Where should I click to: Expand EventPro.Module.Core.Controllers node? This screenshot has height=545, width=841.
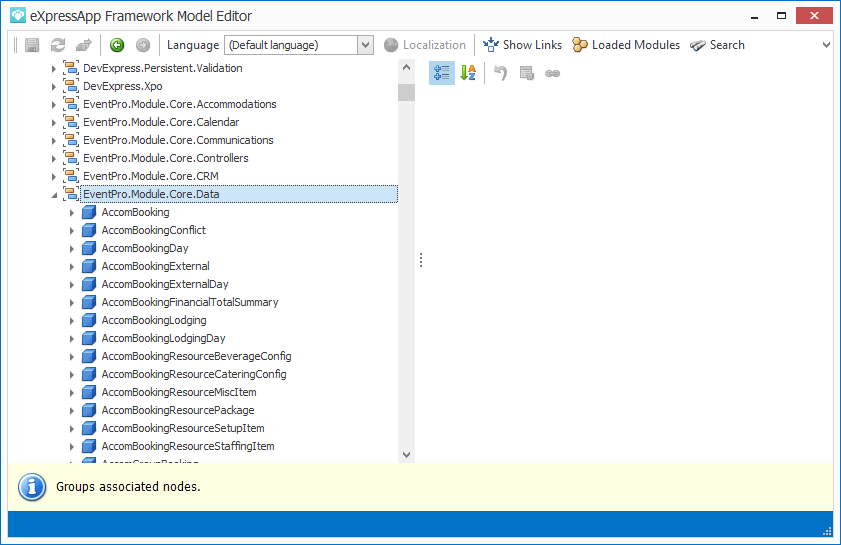[x=54, y=158]
